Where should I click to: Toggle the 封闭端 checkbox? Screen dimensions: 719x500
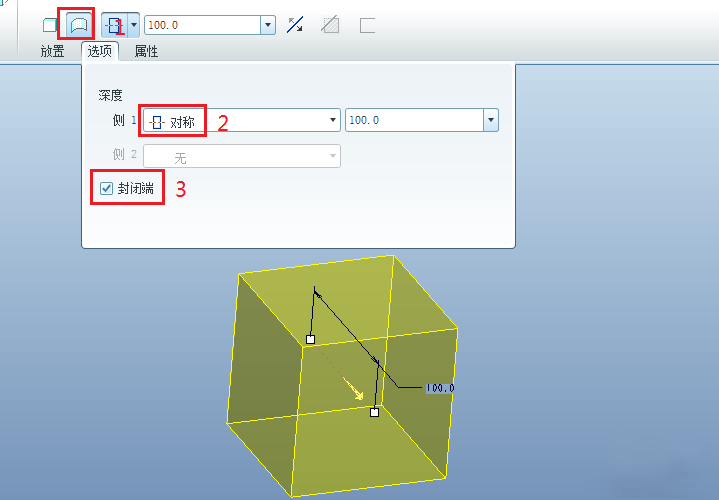106,188
